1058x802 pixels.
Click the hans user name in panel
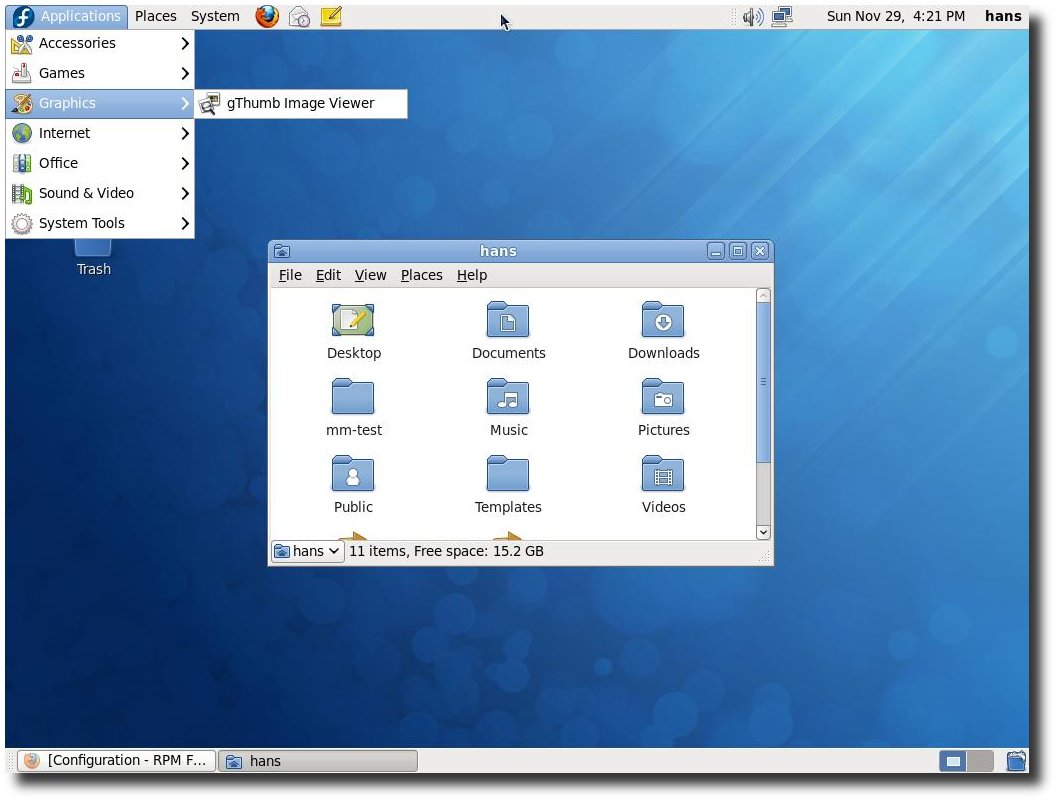(x=1003, y=16)
